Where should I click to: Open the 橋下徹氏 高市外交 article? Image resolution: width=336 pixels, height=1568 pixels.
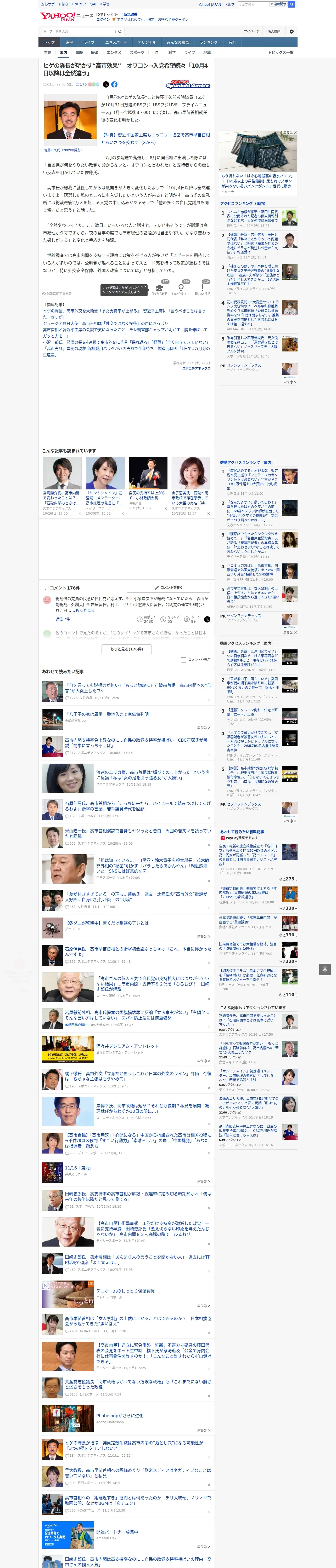[x=138, y=1076]
